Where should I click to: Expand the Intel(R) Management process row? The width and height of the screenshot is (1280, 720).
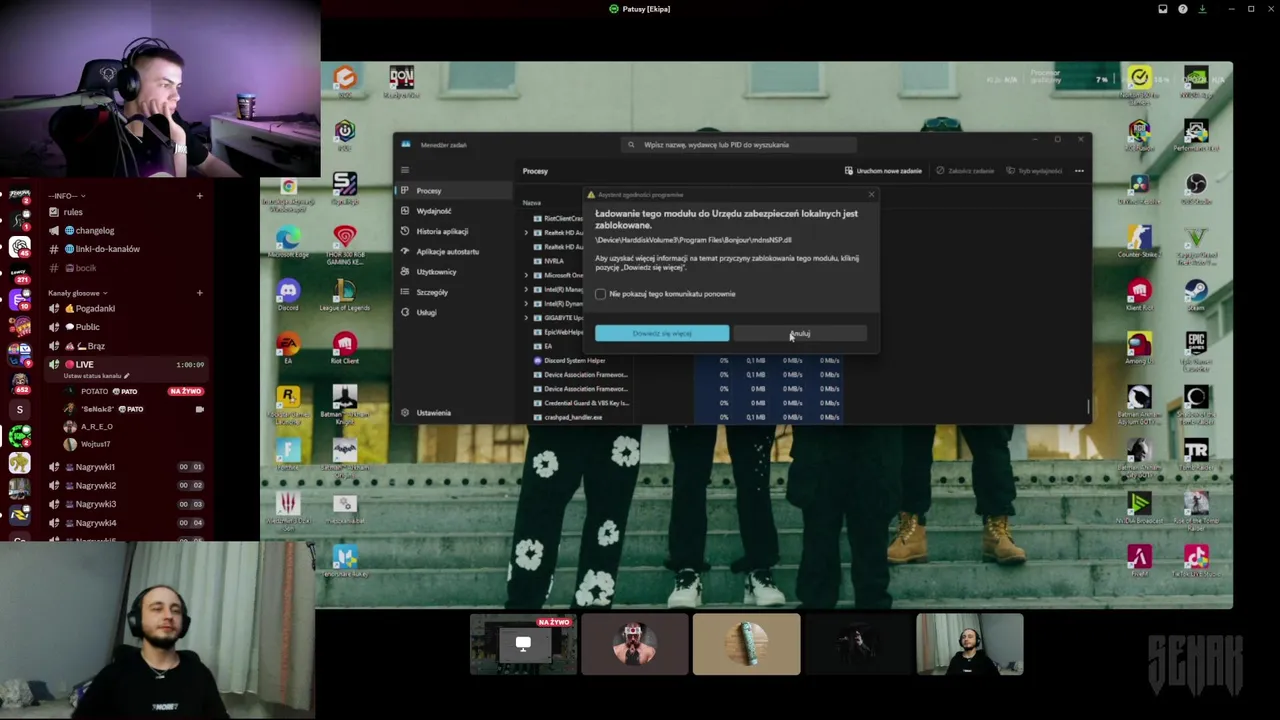[526, 289]
